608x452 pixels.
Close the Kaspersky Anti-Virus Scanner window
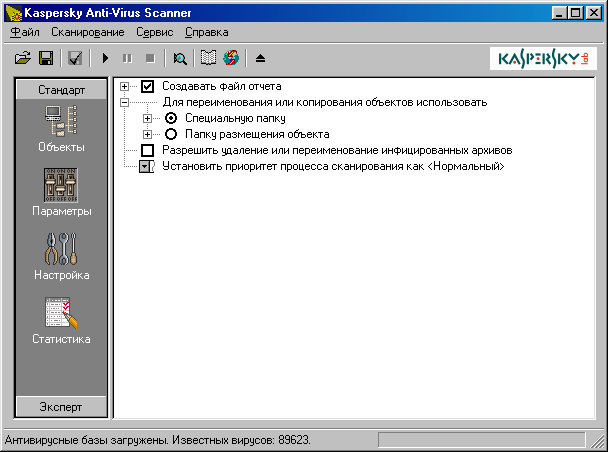(x=594, y=14)
